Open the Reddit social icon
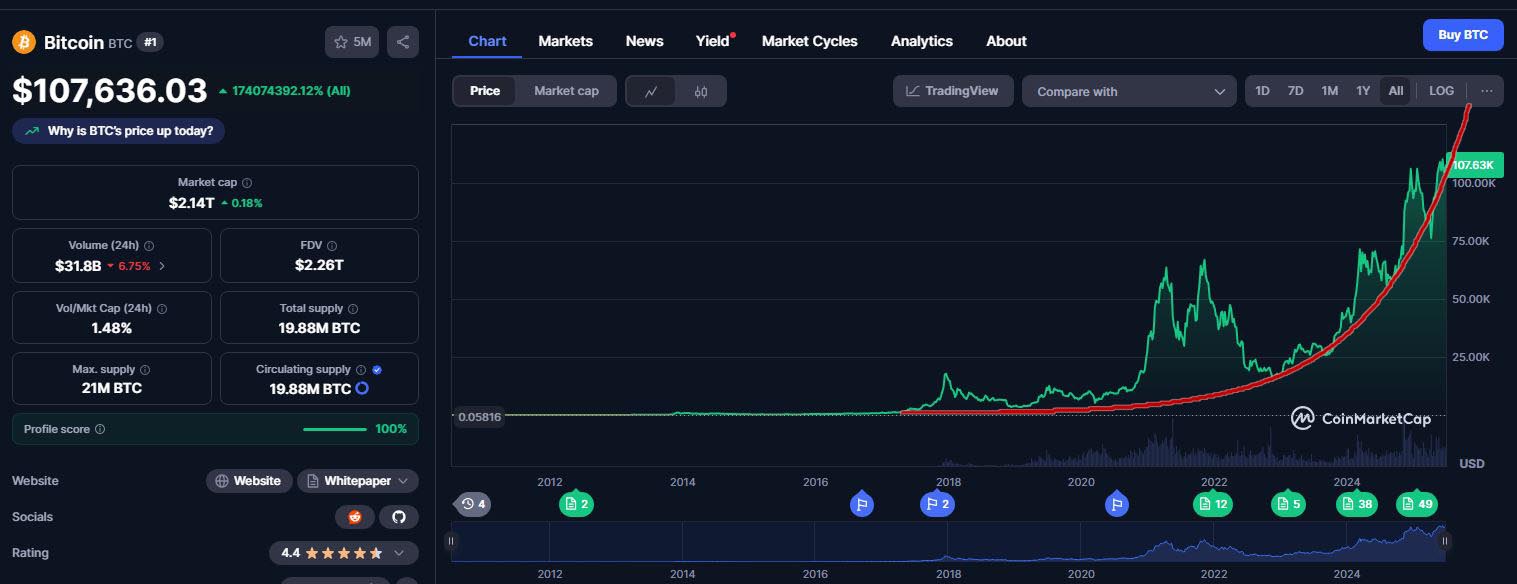Screen dimensions: 1517x584 click(354, 517)
